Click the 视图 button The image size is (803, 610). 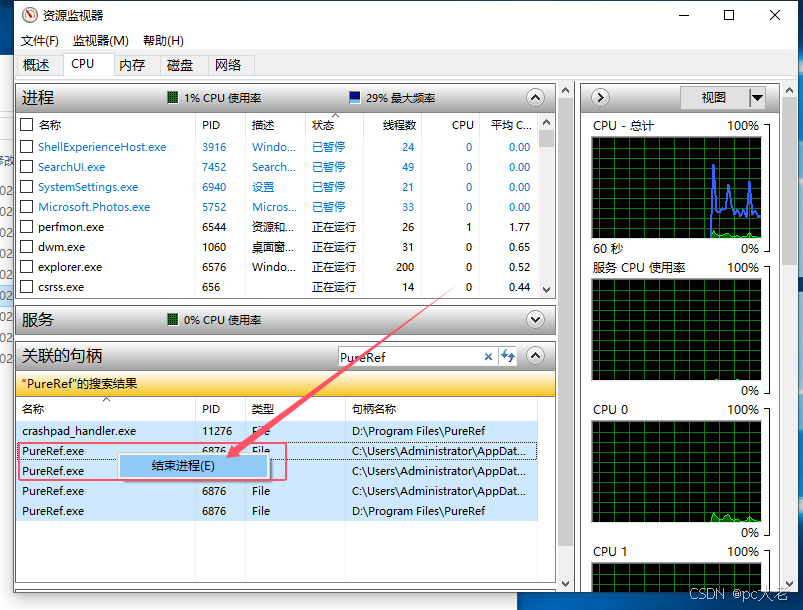[714, 97]
